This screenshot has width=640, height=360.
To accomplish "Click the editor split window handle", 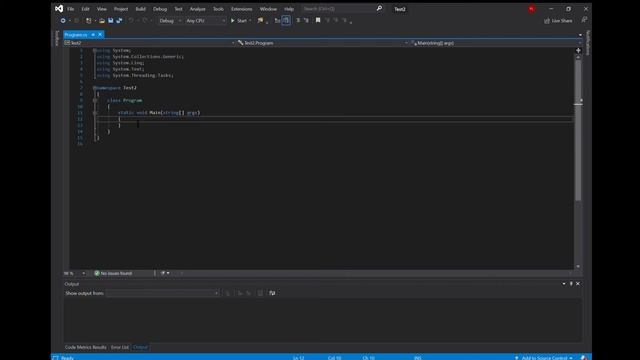I will point(578,50).
